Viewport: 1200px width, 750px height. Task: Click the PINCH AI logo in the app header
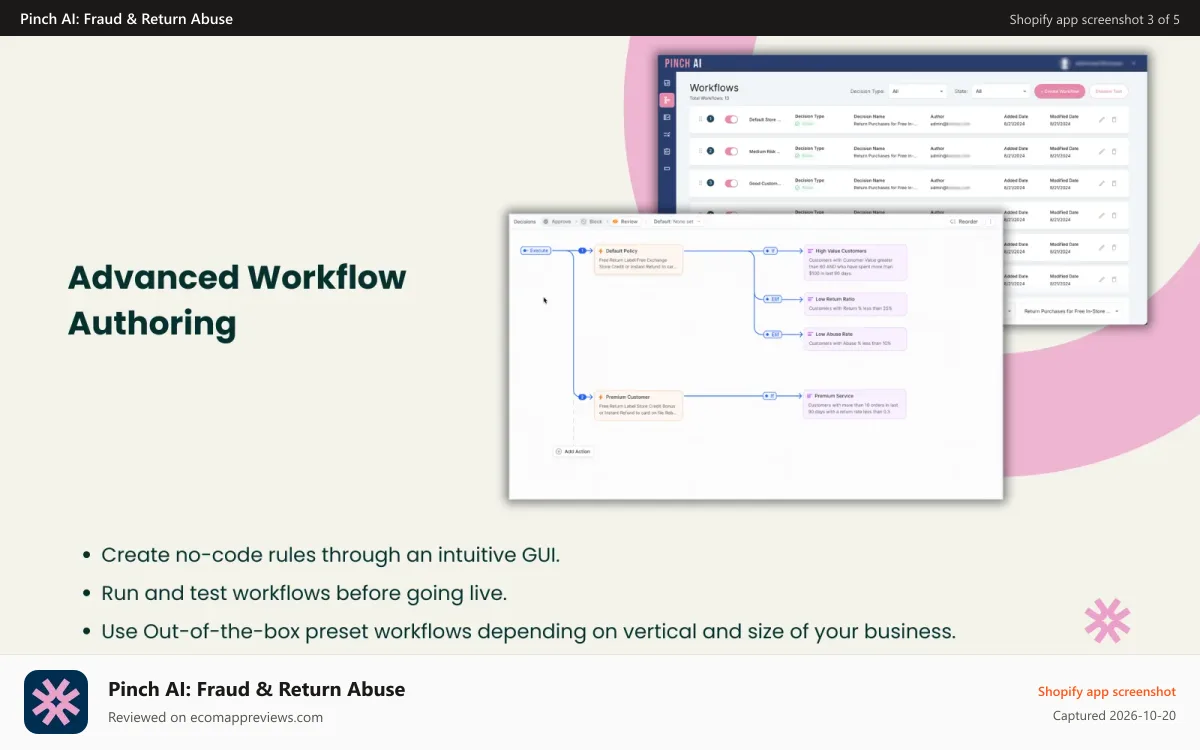[684, 63]
